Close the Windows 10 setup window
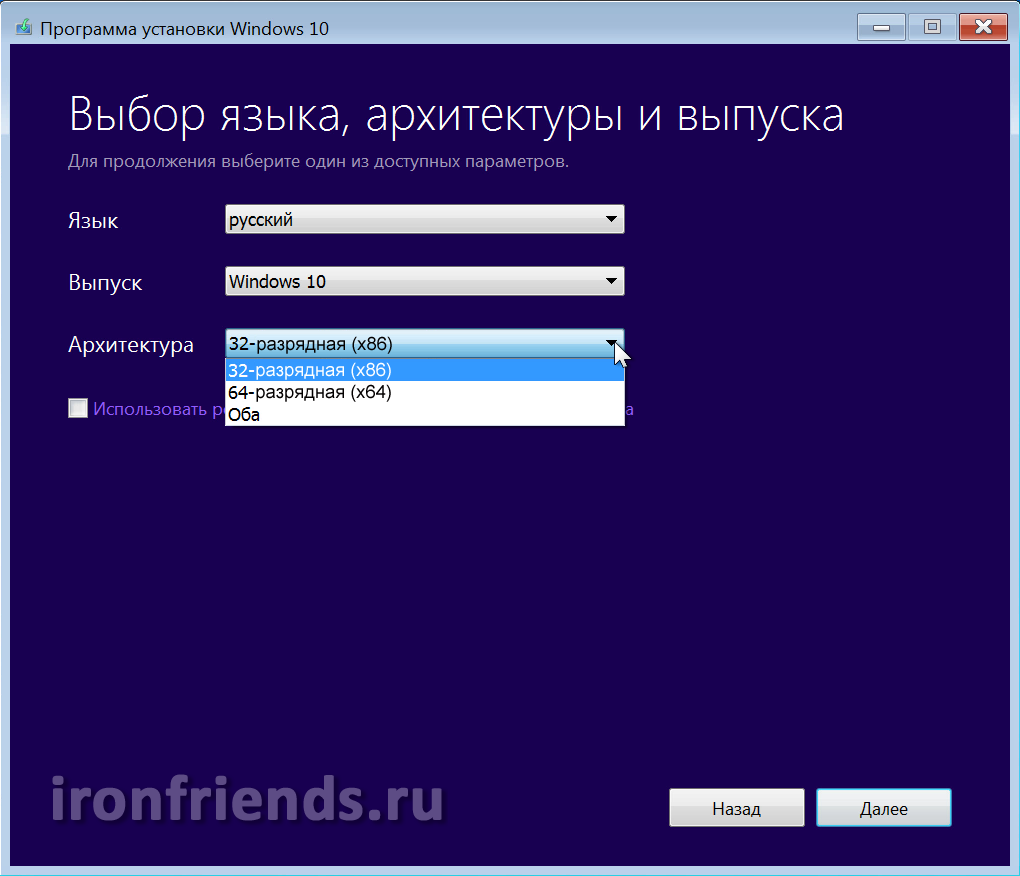 point(982,27)
